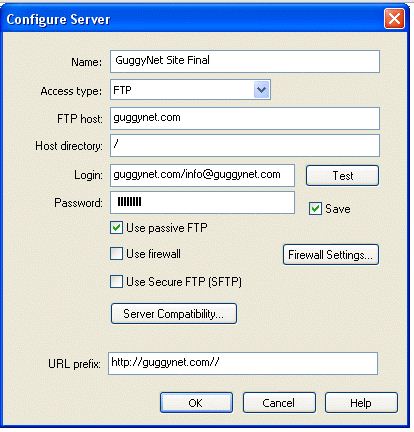The image size is (414, 432).
Task: Open the Help button
Action: click(x=361, y=403)
